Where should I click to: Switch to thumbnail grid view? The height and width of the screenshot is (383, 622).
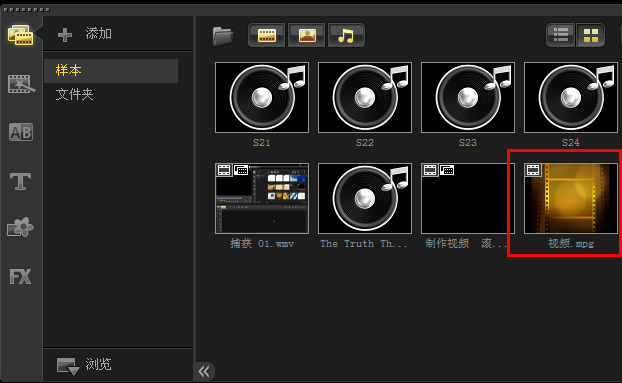tap(590, 35)
